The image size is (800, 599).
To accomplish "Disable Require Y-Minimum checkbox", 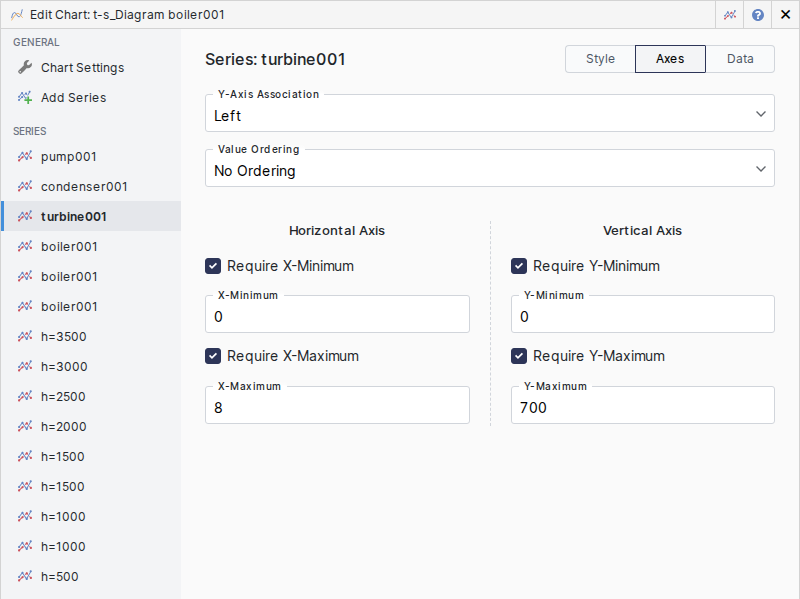I will (x=519, y=266).
